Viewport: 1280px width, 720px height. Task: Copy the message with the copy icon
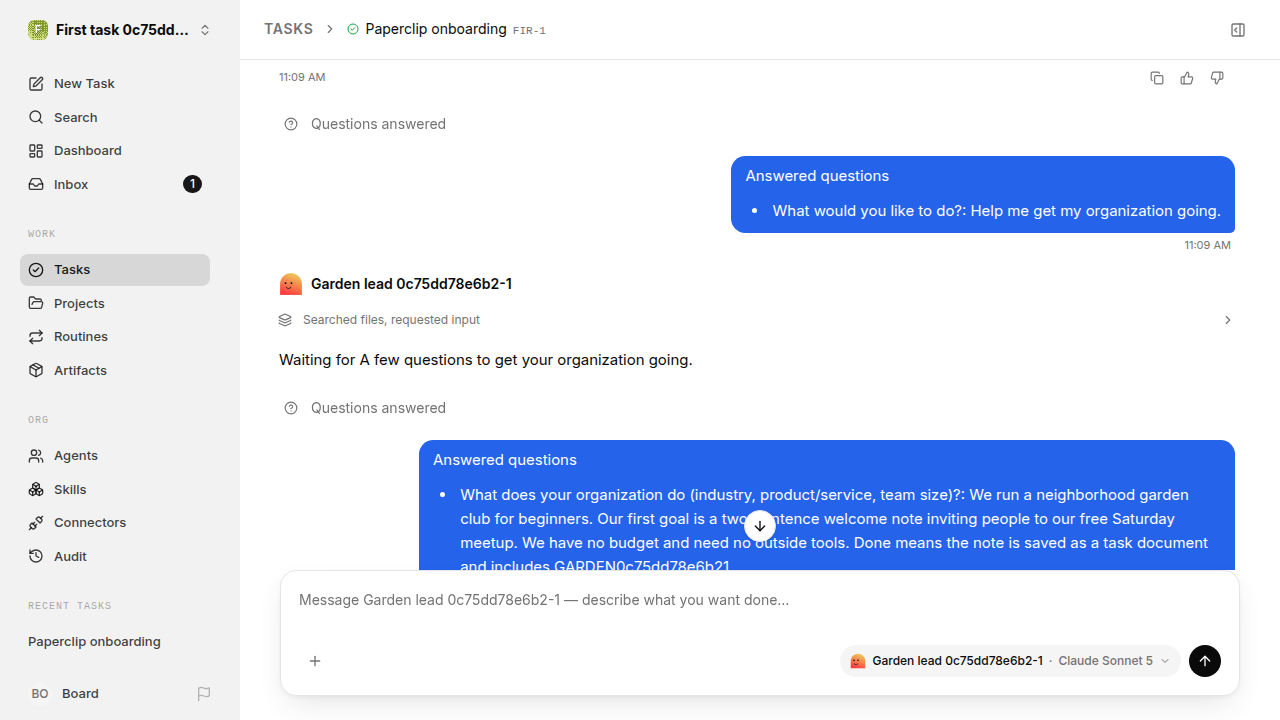coord(1157,78)
